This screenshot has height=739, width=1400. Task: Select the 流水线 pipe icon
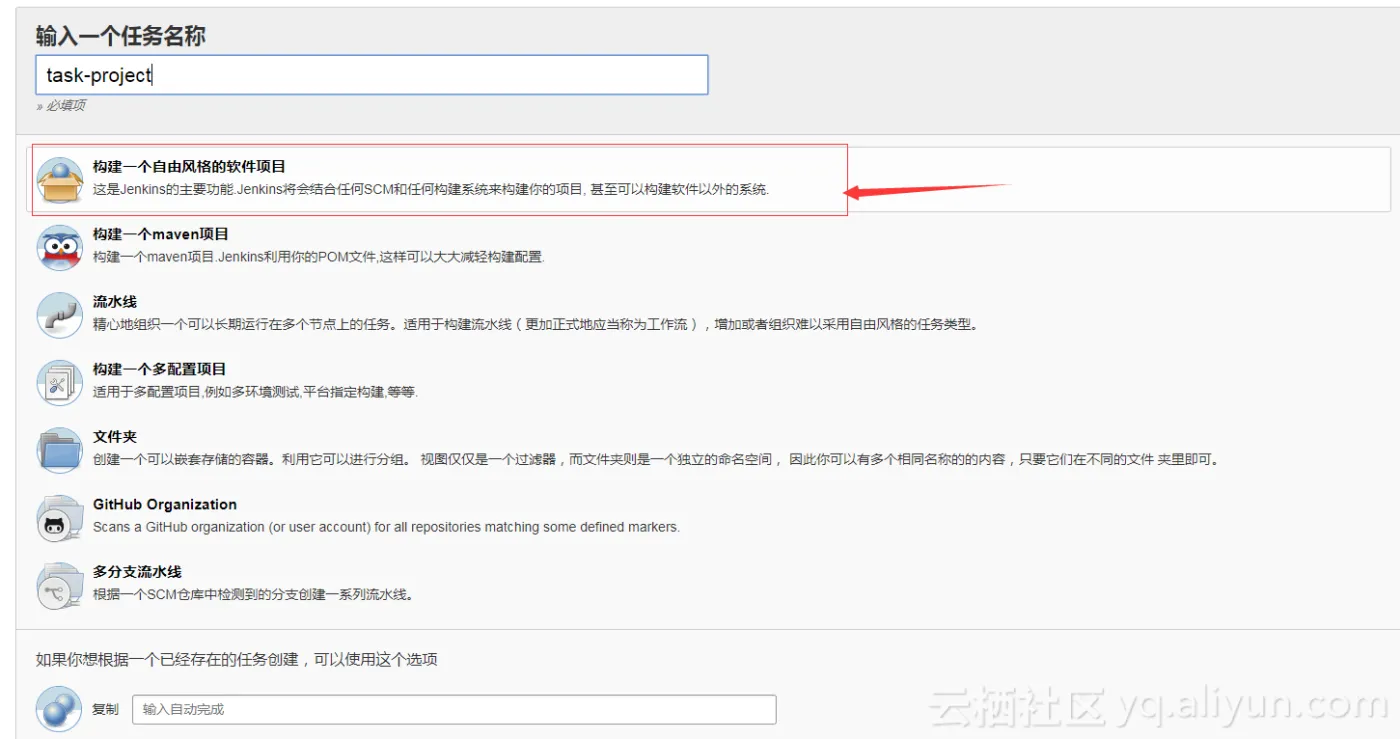(x=59, y=315)
